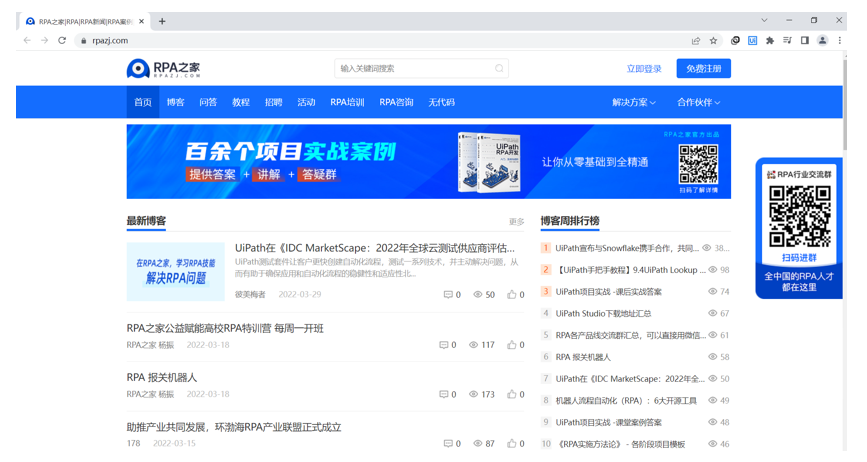Open ranked item 9 UiPath项目实战-课堂案例答案
The image size is (867, 462).
tap(608, 422)
